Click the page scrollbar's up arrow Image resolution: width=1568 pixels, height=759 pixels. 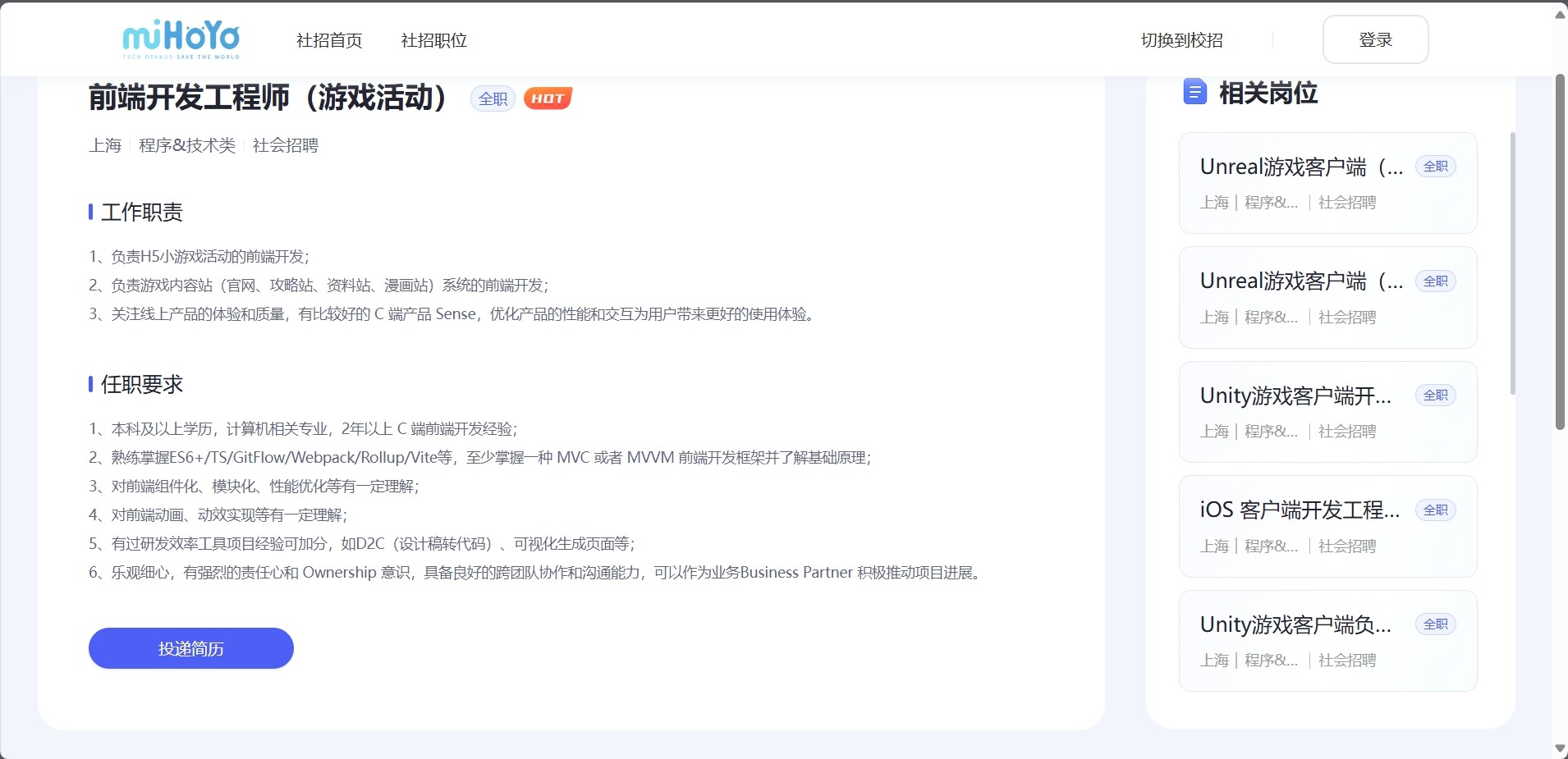pos(1560,15)
